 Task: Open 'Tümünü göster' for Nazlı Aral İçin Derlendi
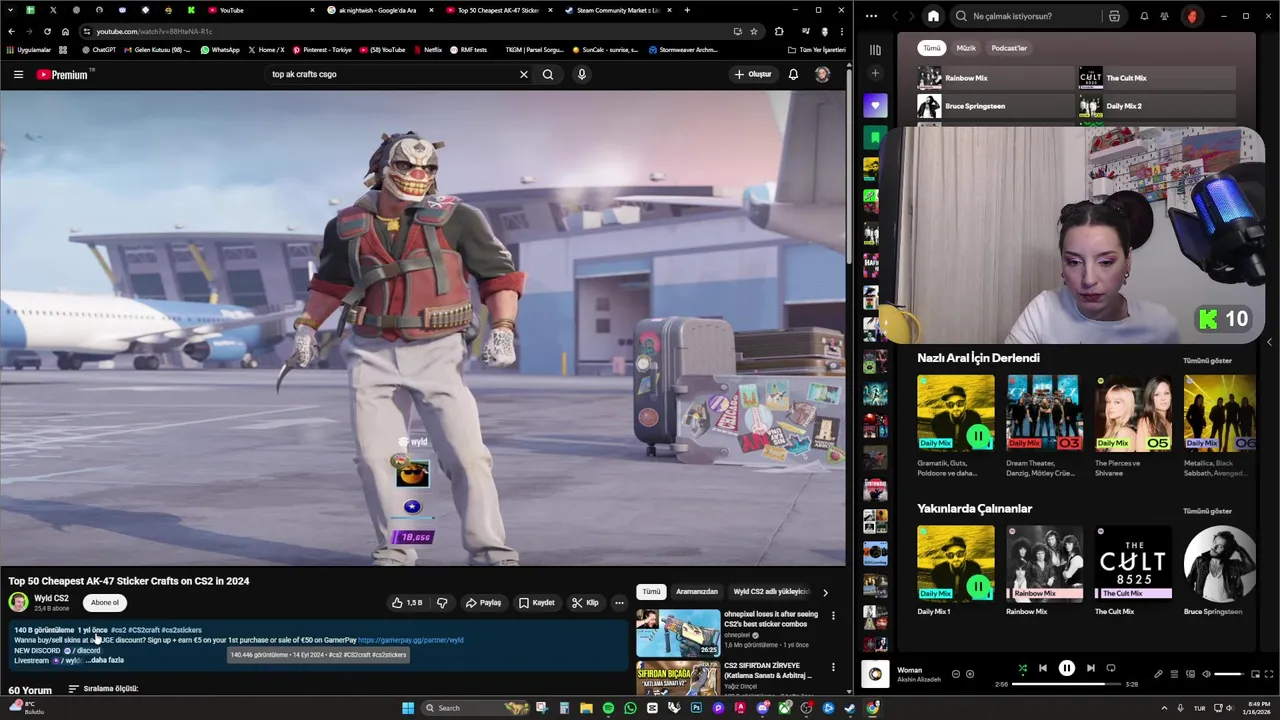pyautogui.click(x=1207, y=360)
